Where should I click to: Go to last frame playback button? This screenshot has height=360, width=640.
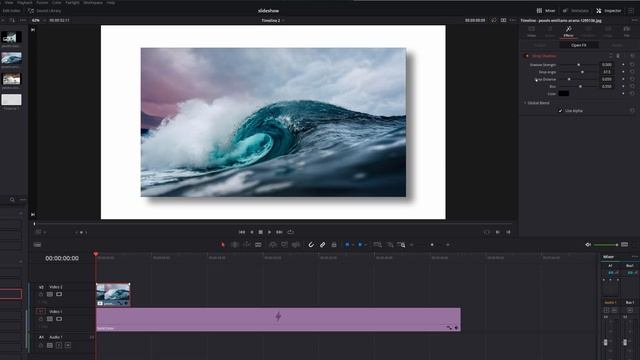point(279,232)
